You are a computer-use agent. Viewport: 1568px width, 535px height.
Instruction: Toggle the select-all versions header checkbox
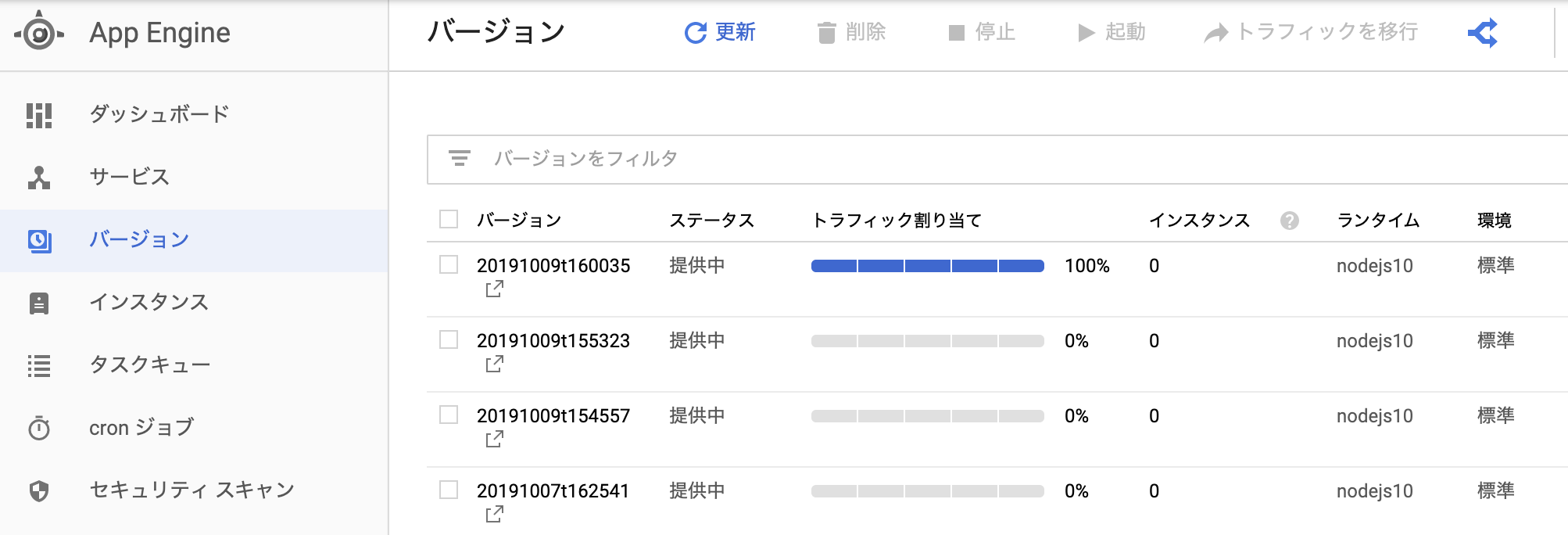coord(449,219)
